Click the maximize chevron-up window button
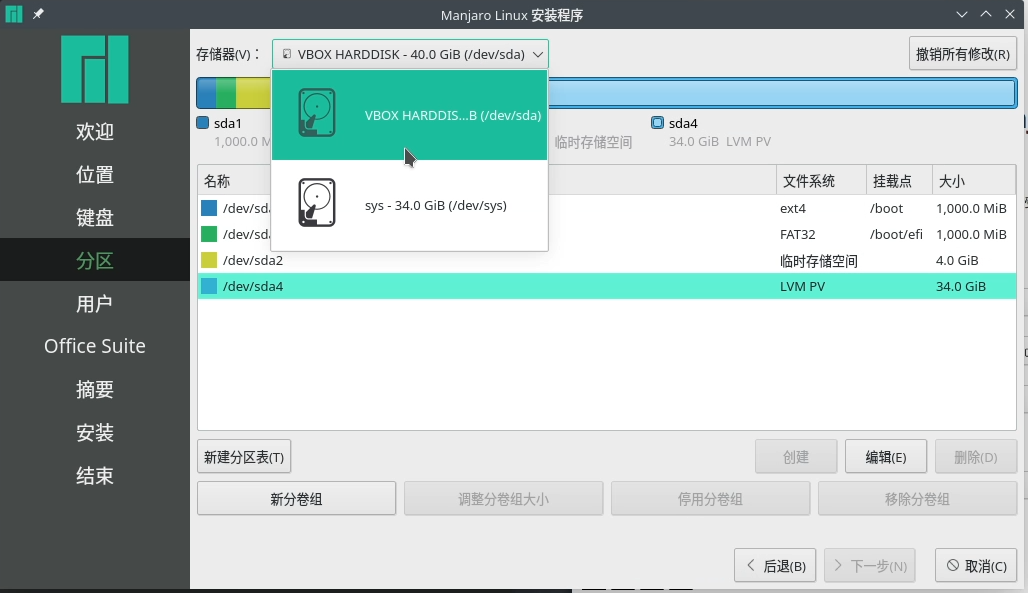 tap(985, 14)
